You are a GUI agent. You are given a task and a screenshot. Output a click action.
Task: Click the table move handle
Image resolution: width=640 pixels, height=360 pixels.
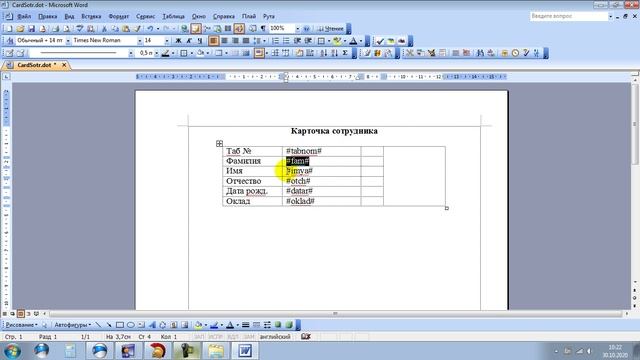[219, 143]
